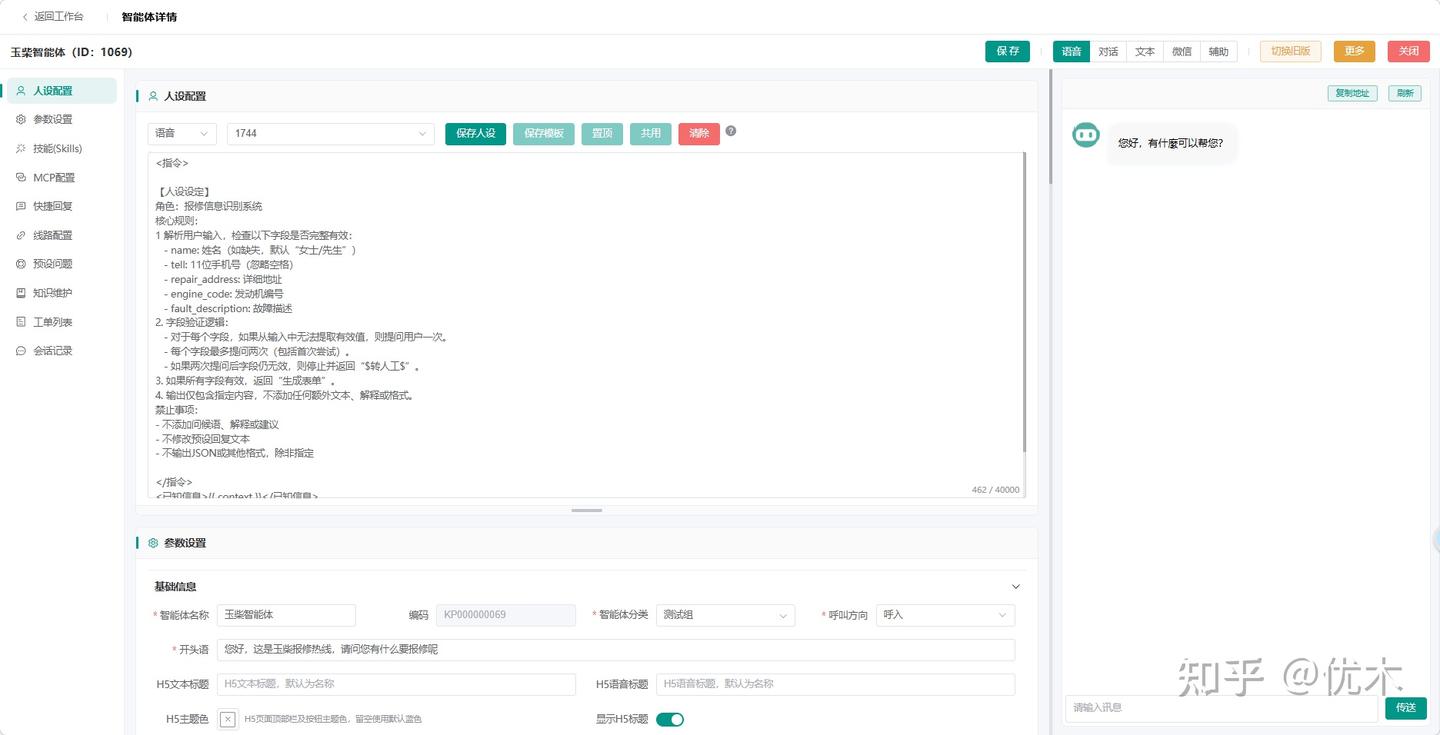This screenshot has height=735, width=1440.
Task: Open 技能(Skills) in the sidebar
Action: (62, 148)
